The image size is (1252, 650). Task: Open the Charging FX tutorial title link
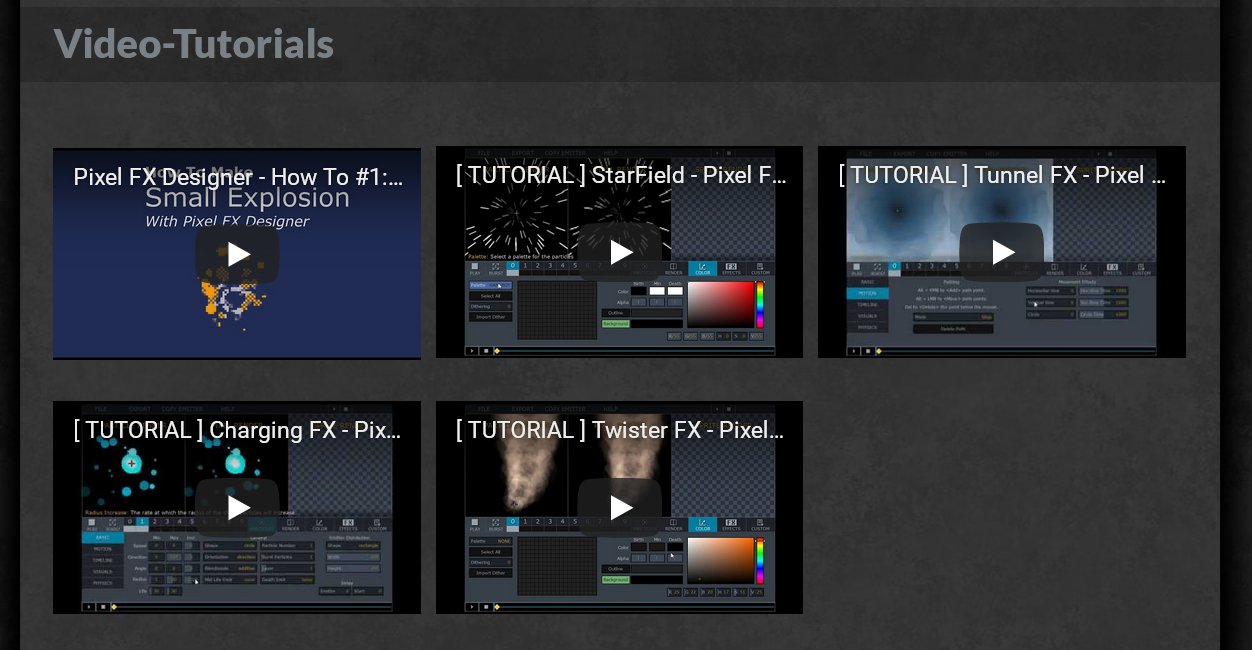238,430
